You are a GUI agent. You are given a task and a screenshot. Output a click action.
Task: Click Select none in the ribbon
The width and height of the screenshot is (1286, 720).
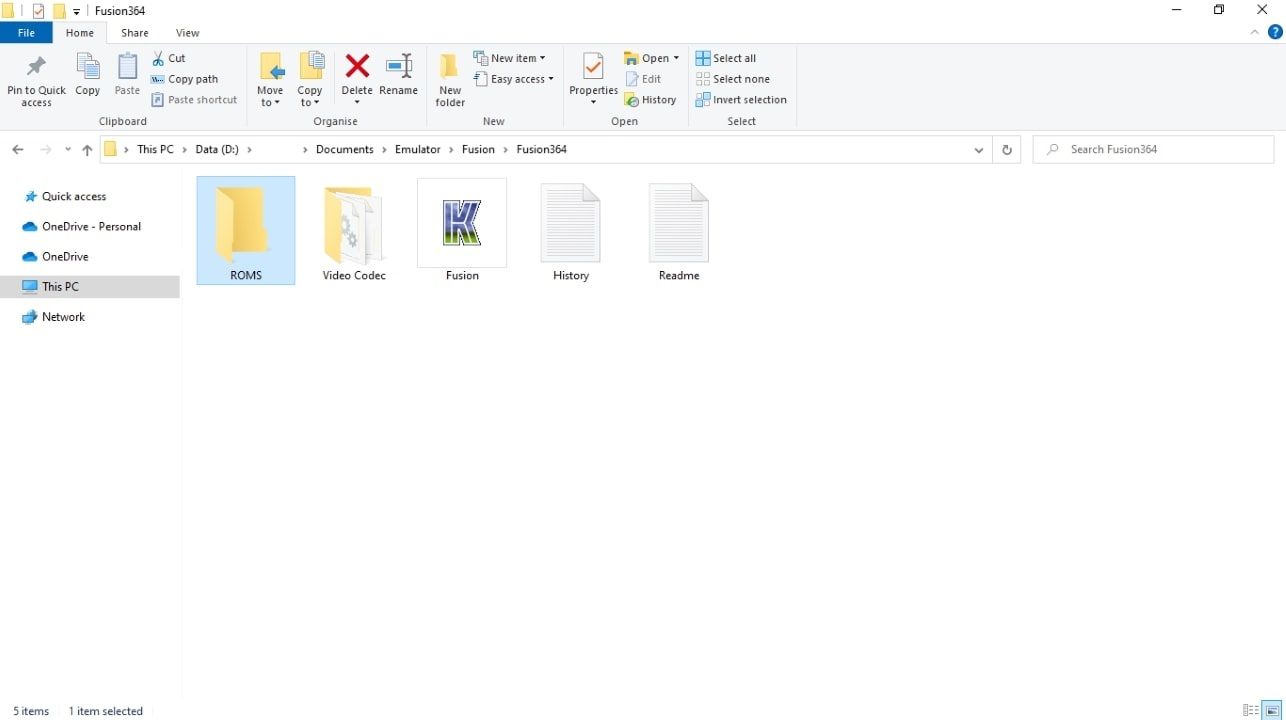[x=733, y=79]
